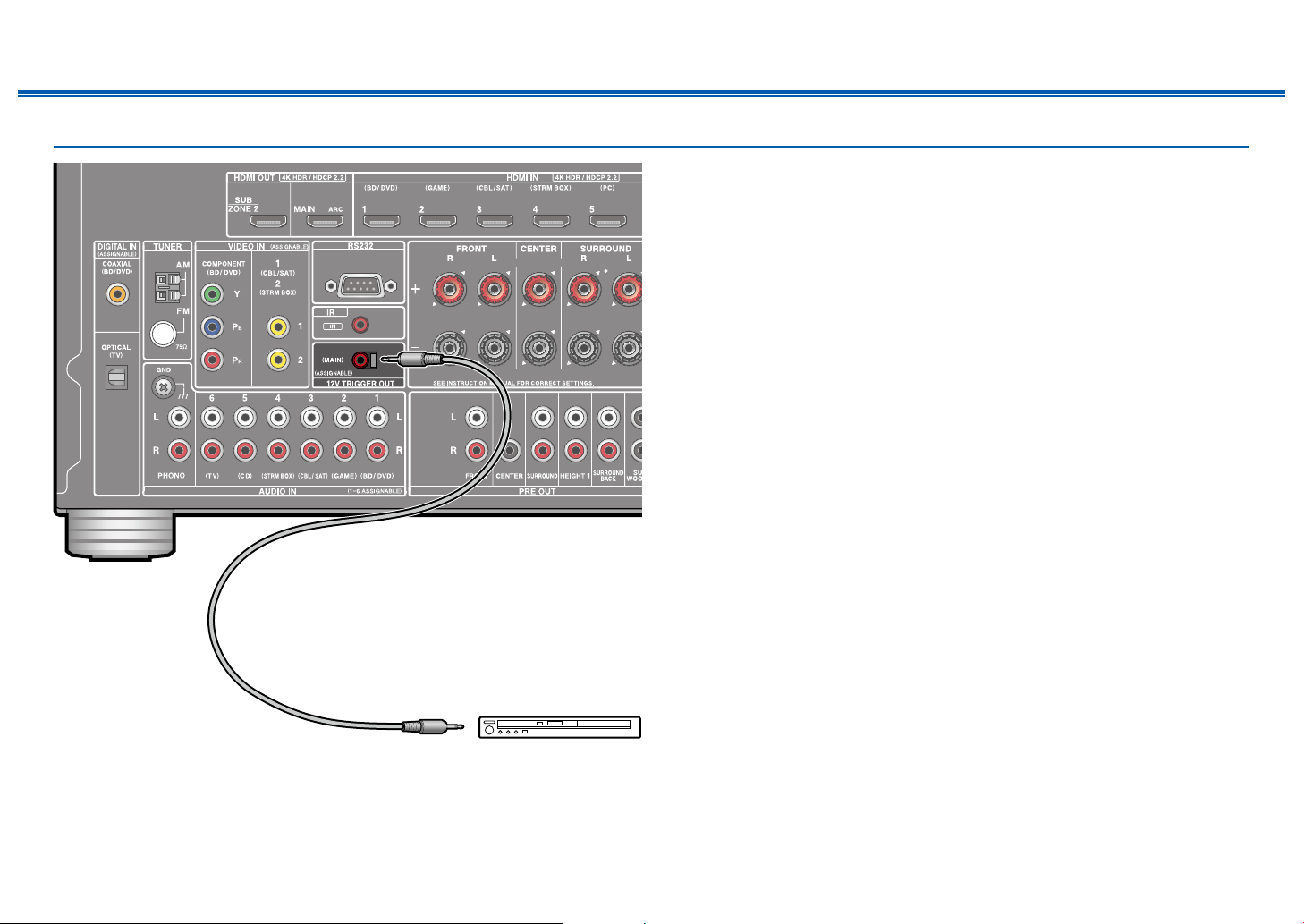The height and width of the screenshot is (924, 1304).
Task: Click the 12V TRIGGER OUT main jack
Action: (x=360, y=360)
